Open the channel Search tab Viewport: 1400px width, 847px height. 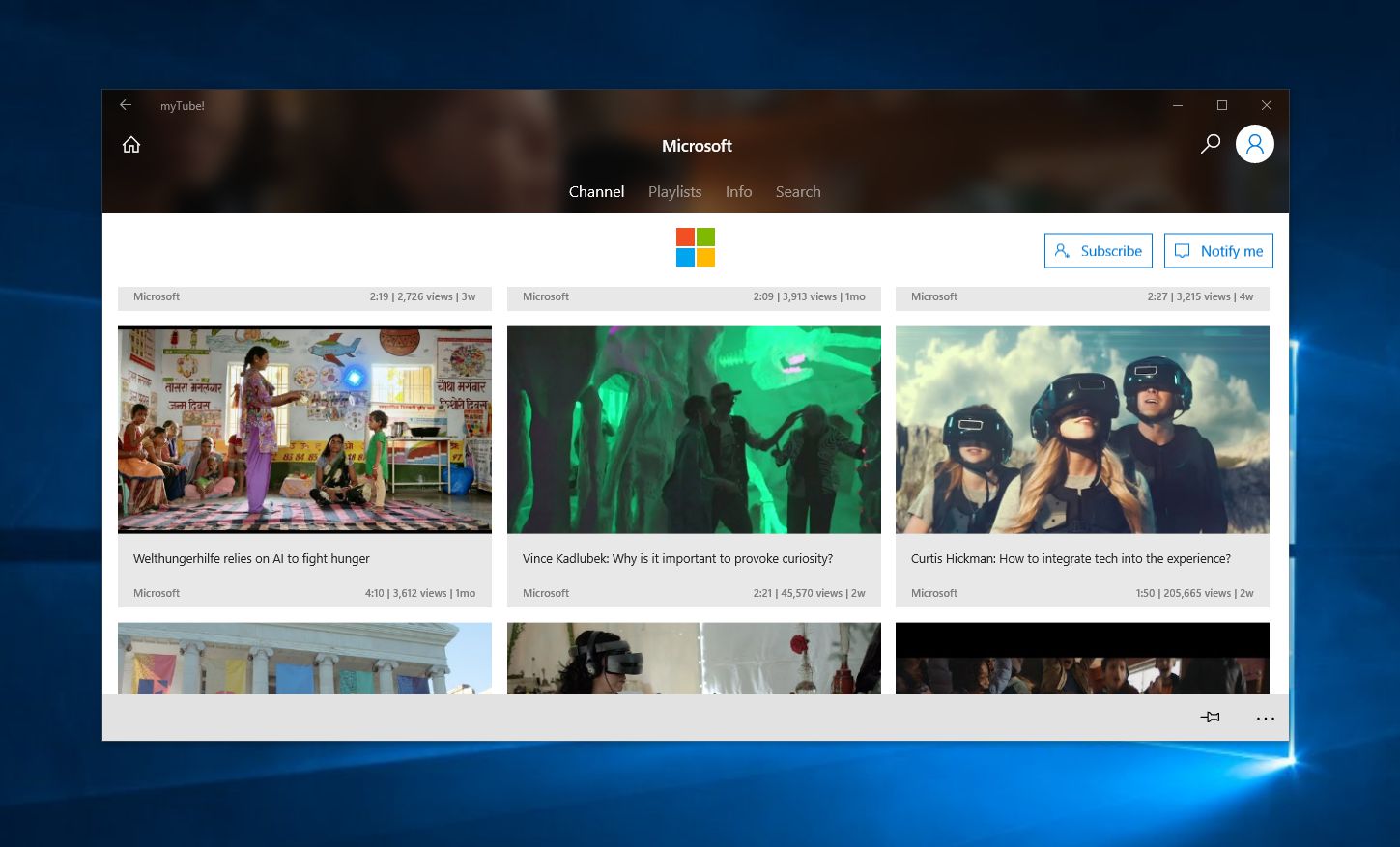798,192
